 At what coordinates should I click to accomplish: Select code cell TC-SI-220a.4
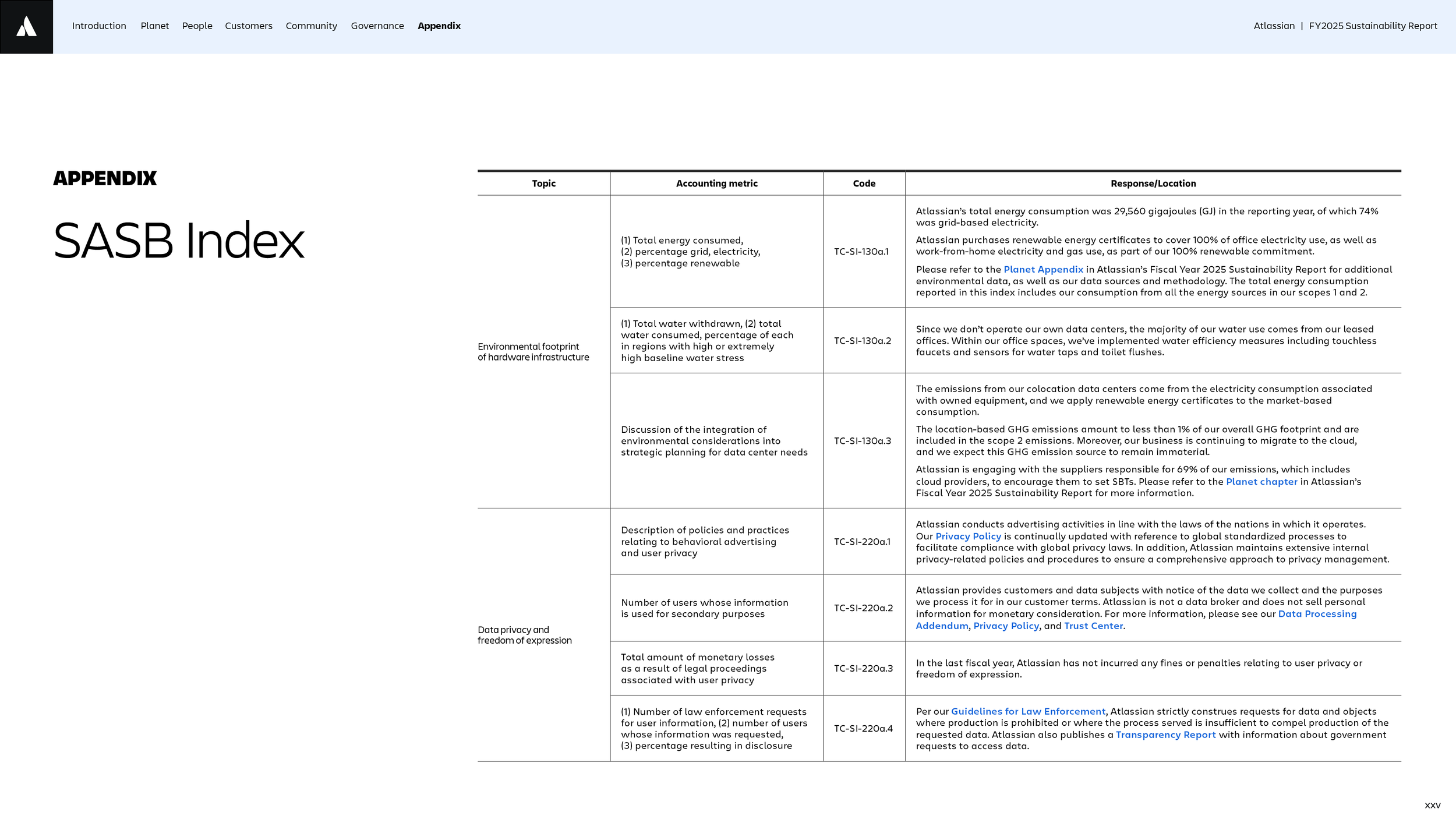tap(863, 729)
